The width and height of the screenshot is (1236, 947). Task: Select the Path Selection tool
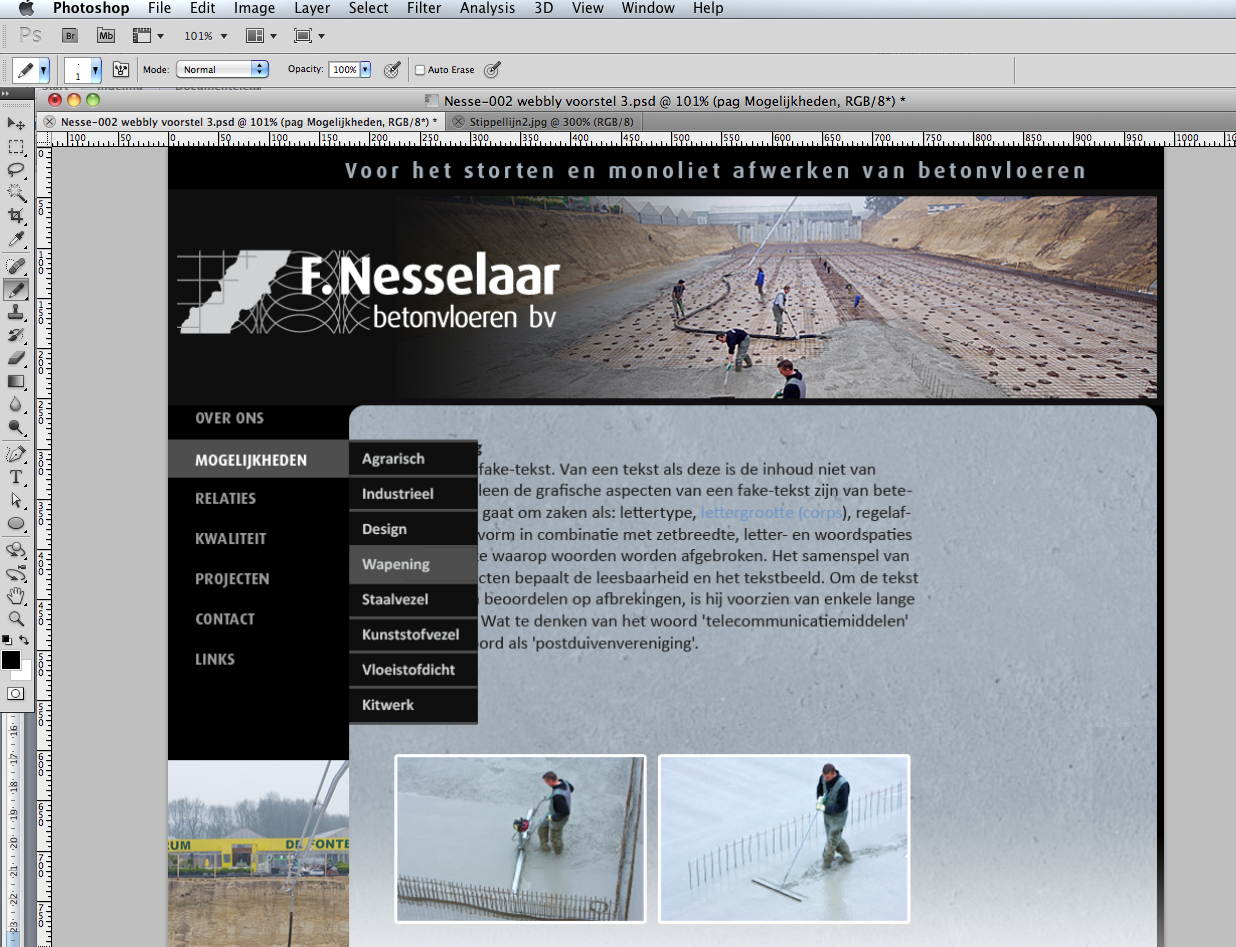[16, 500]
